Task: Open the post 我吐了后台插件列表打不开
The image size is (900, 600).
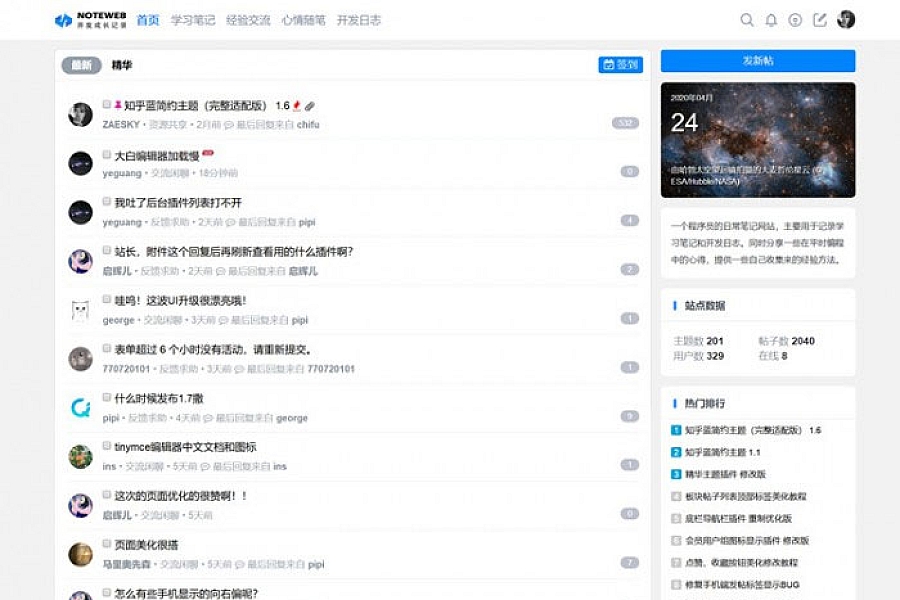Action: [178, 203]
